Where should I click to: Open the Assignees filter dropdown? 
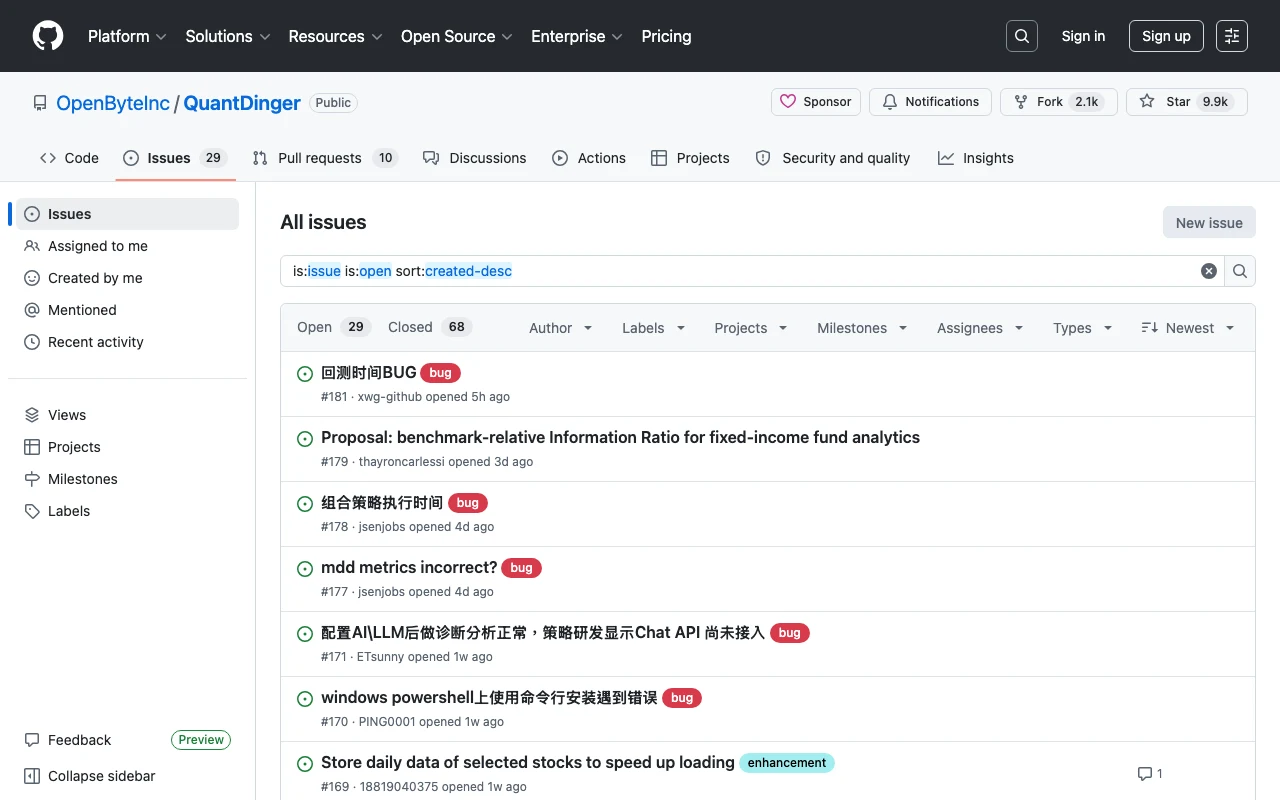[x=980, y=328]
